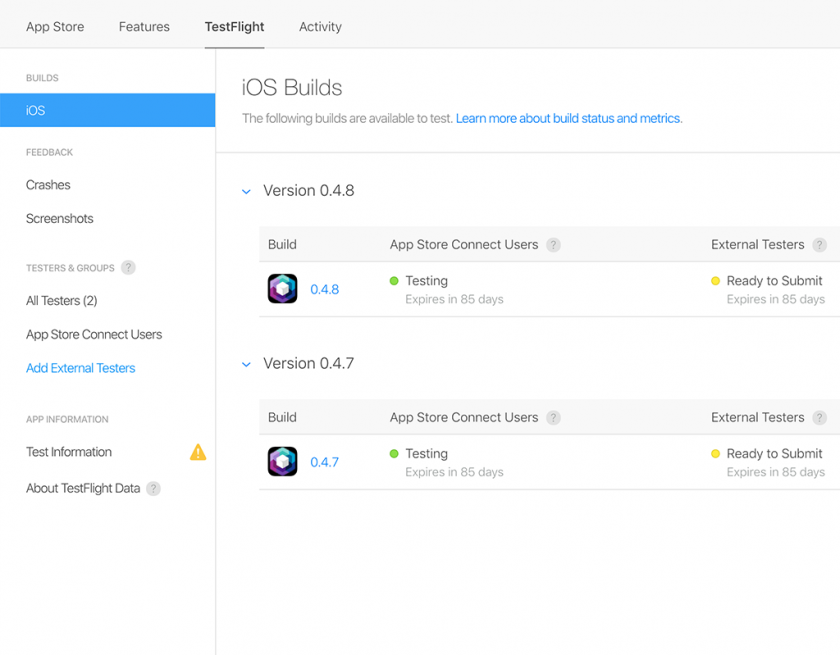Click help icon for App Store Connect Users in Version 0.4.7
The image size is (840, 655).
pyautogui.click(x=553, y=418)
